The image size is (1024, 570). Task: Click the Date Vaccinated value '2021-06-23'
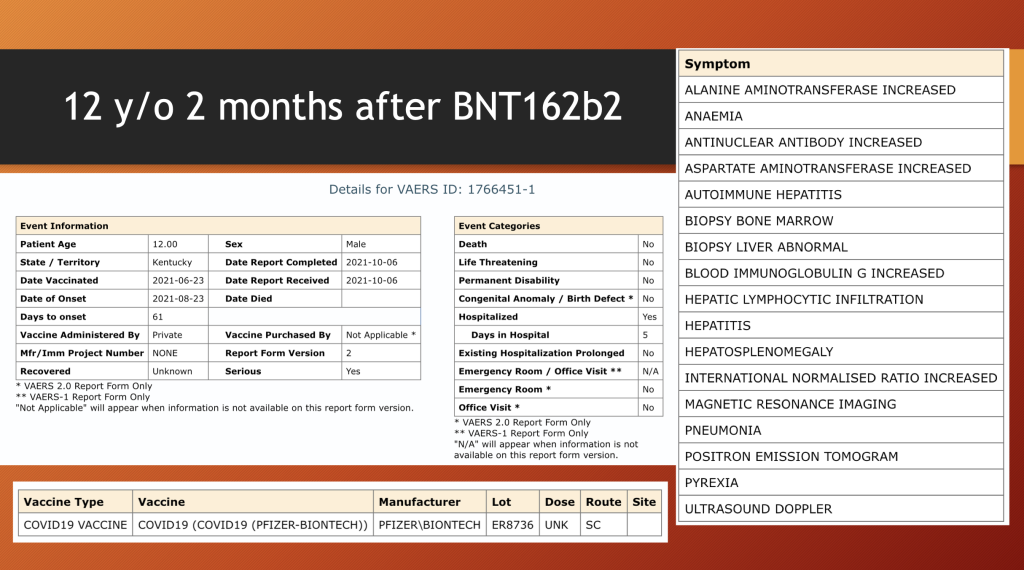pyautogui.click(x=176, y=280)
